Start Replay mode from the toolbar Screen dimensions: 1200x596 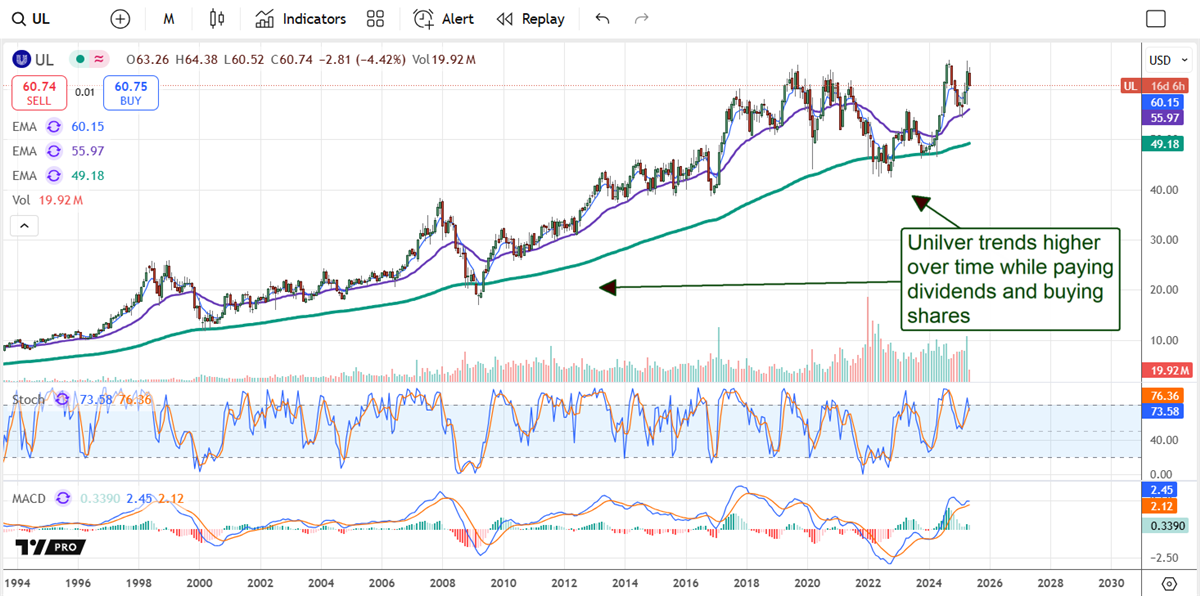coord(530,19)
